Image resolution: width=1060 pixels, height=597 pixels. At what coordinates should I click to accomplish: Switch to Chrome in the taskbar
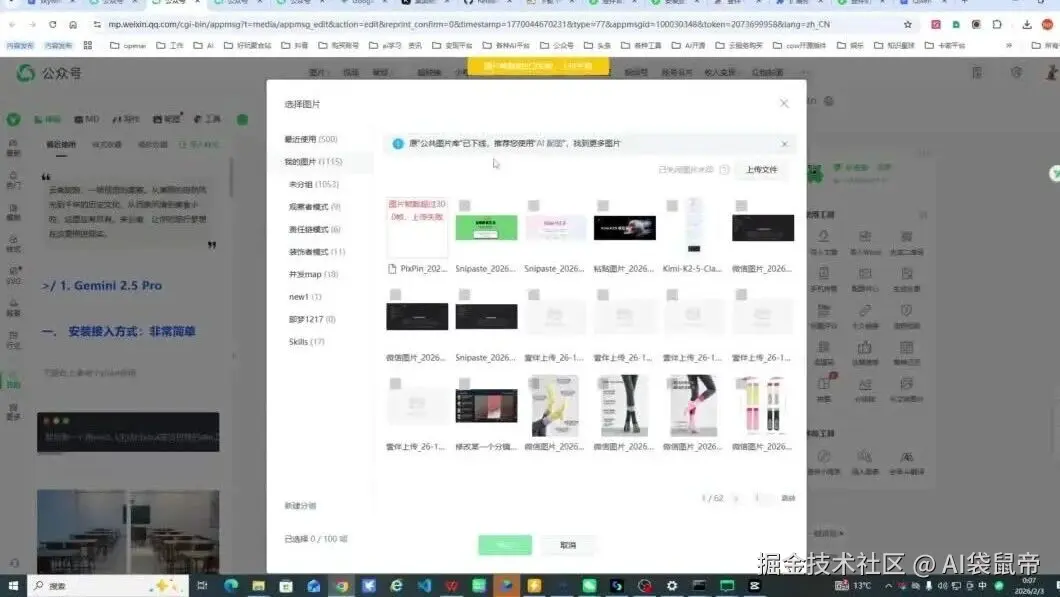click(x=341, y=586)
